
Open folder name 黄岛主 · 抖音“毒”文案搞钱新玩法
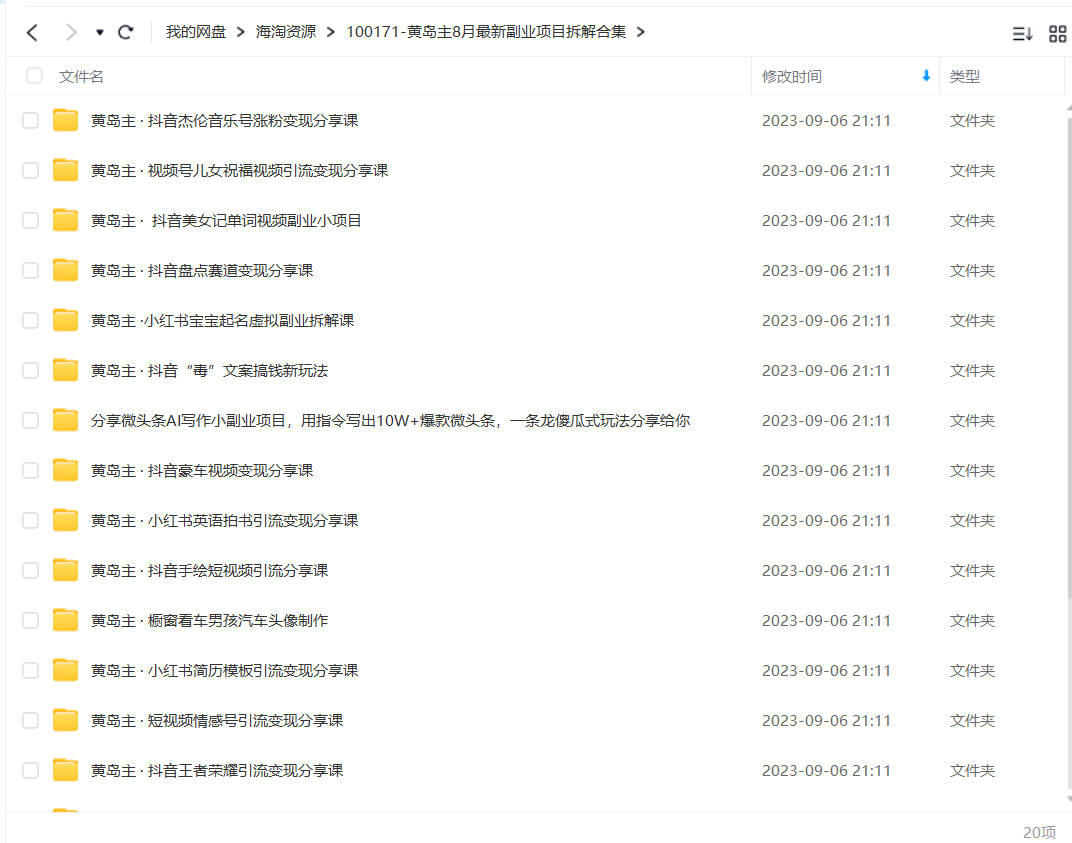(210, 371)
